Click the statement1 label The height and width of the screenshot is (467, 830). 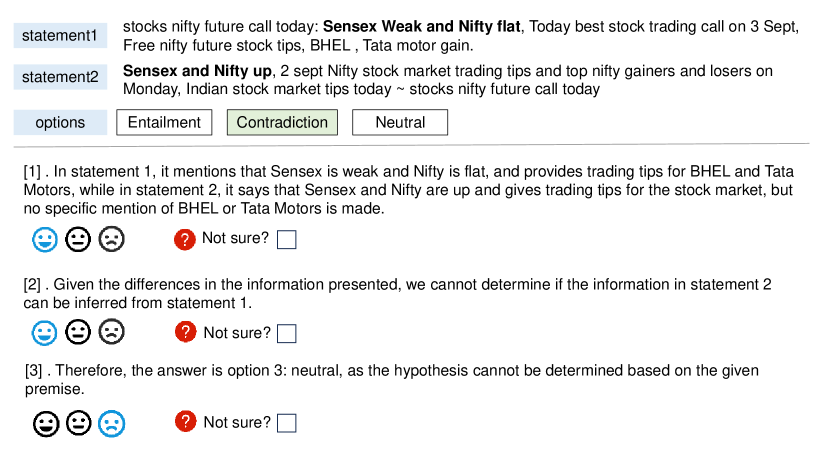[60, 36]
